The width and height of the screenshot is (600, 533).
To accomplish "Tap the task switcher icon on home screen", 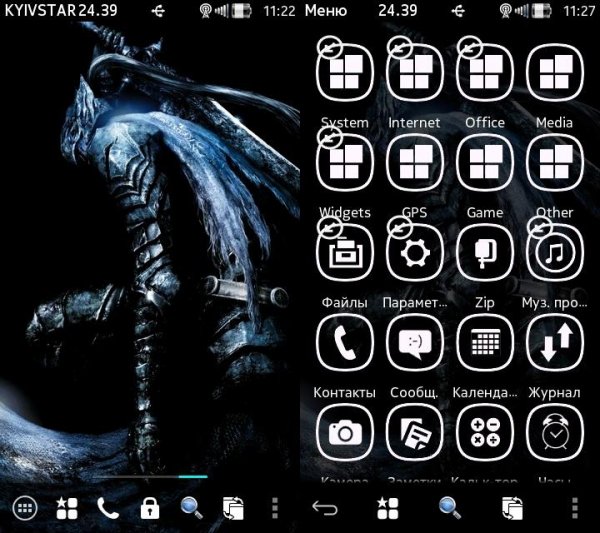I will point(233,508).
